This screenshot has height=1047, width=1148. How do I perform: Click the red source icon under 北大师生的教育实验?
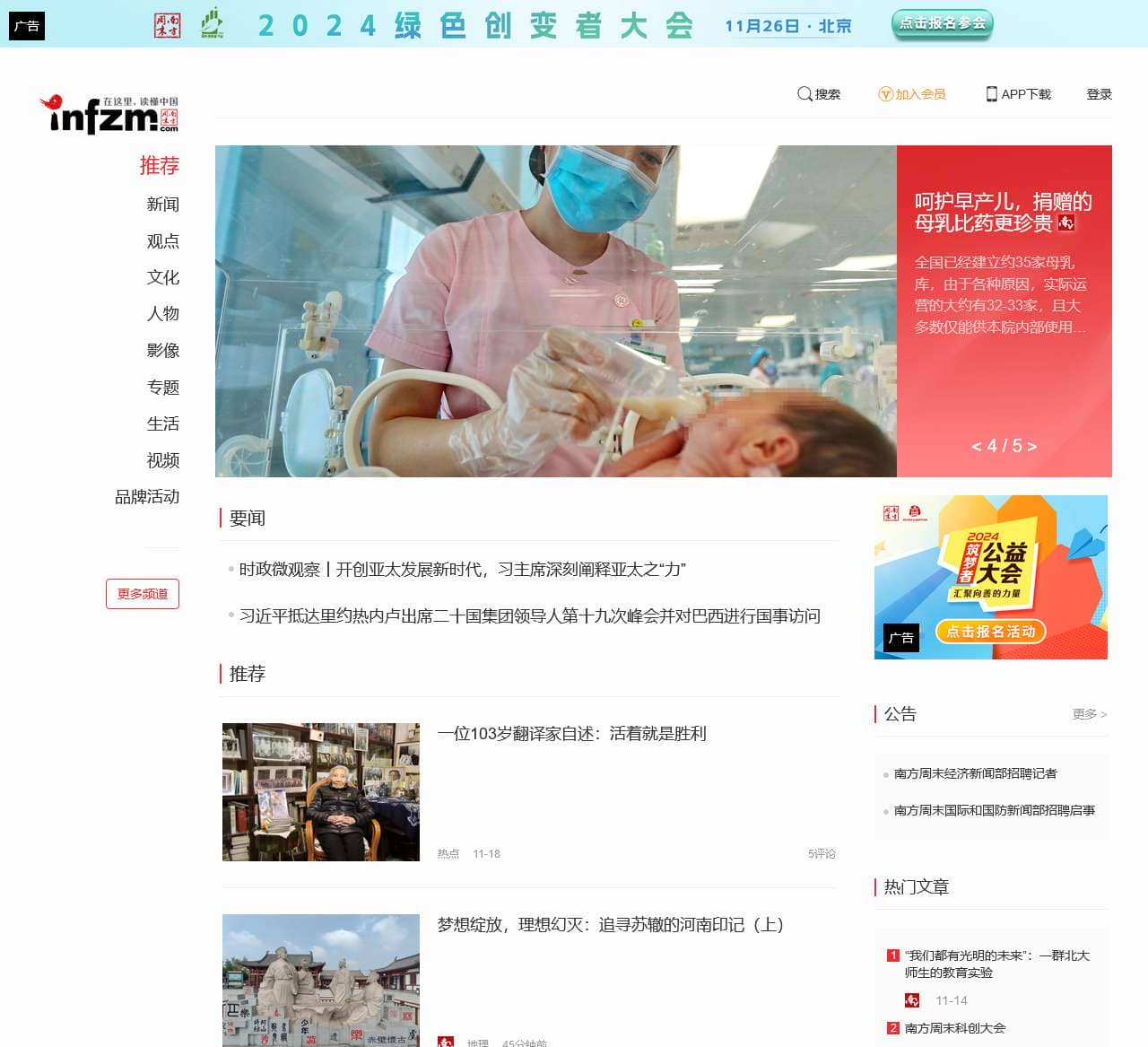(912, 1000)
